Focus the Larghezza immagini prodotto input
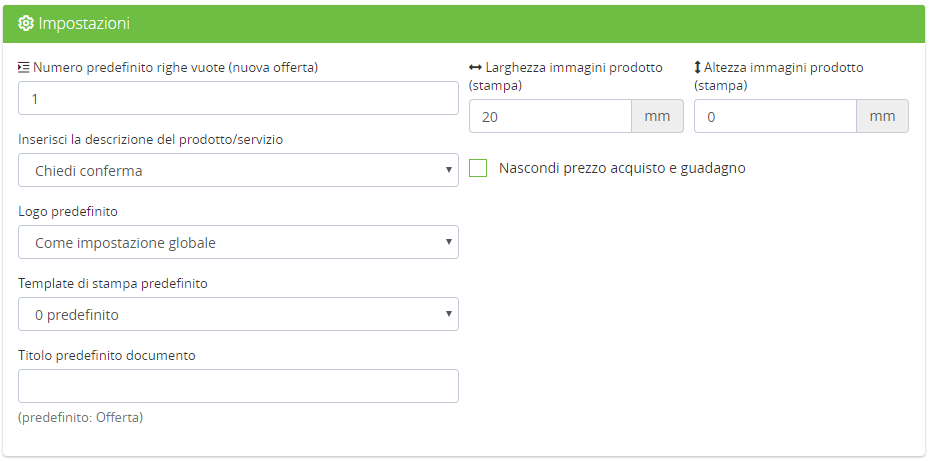933x461 pixels. tap(550, 117)
